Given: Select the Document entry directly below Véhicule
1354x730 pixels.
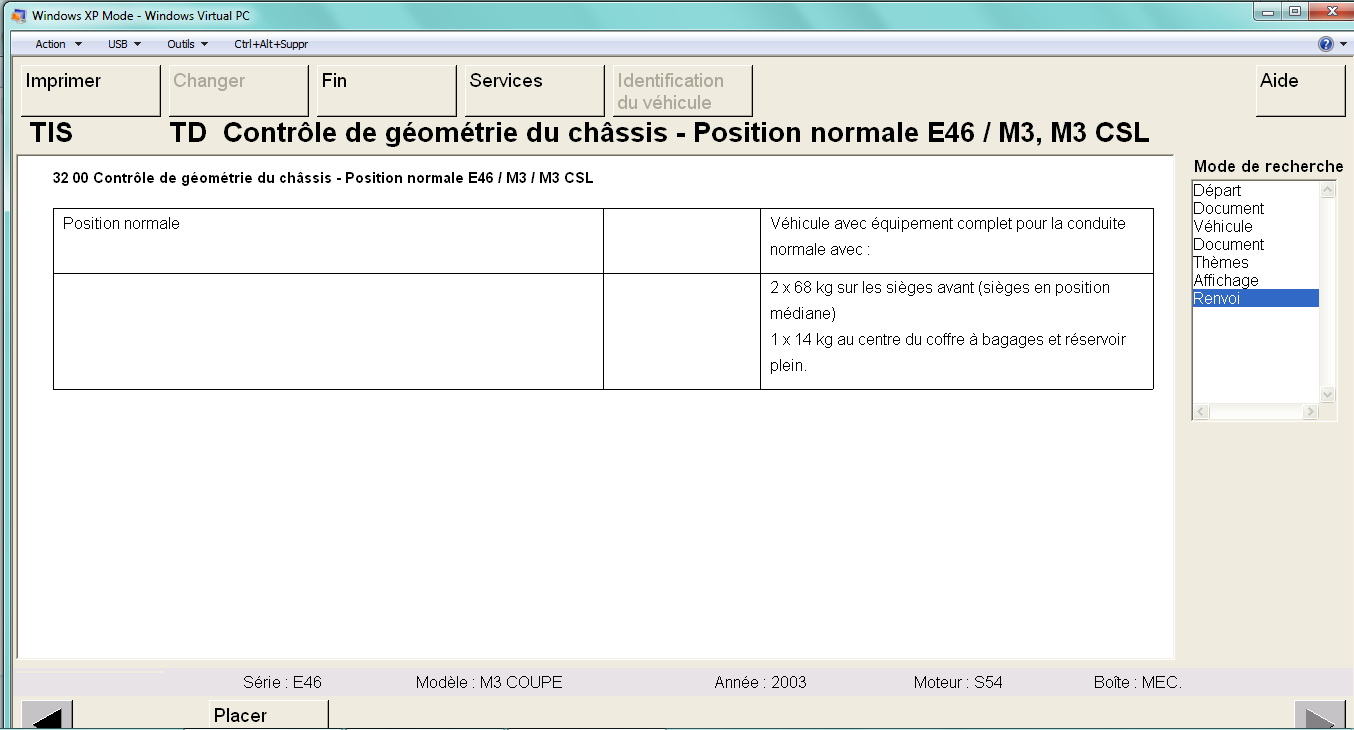Looking at the screenshot, I should coord(1256,244).
